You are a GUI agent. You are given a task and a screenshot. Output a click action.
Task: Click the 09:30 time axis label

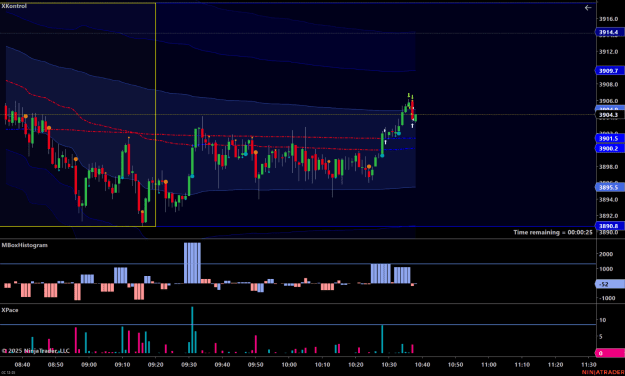(x=189, y=364)
